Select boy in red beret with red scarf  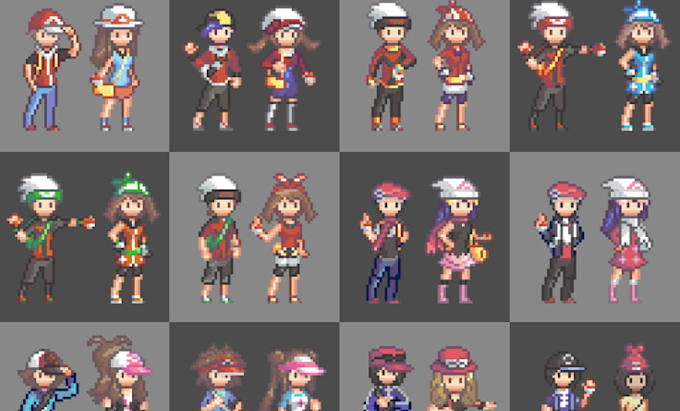click(386, 243)
